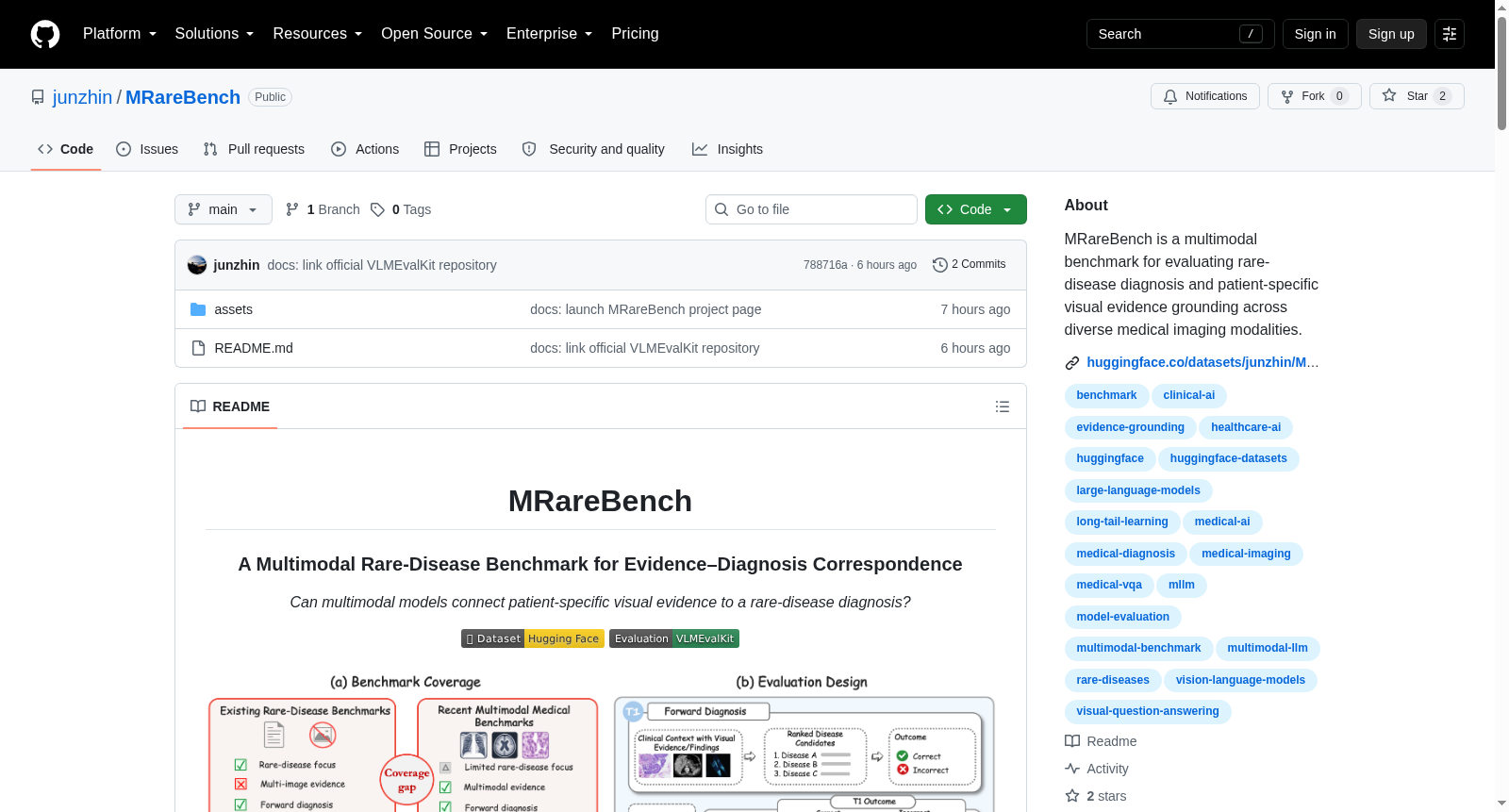Open the Pull requests tab
The height and width of the screenshot is (812, 1509).
pos(254,149)
